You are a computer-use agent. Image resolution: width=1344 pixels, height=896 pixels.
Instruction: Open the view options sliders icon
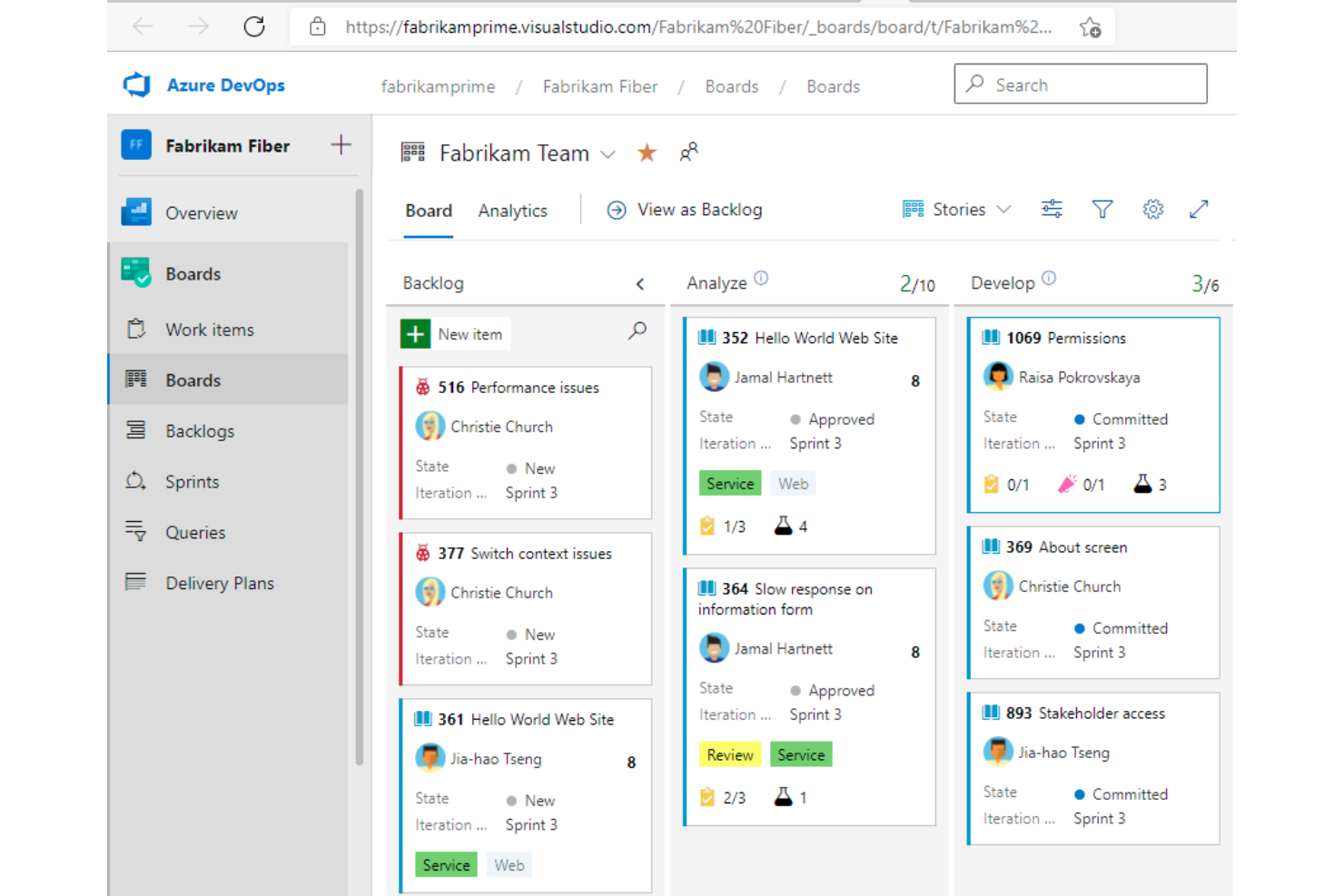tap(1052, 209)
